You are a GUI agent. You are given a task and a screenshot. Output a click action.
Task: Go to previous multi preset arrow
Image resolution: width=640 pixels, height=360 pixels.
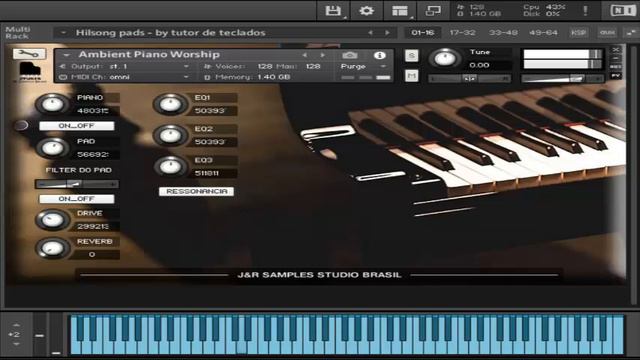(370, 33)
